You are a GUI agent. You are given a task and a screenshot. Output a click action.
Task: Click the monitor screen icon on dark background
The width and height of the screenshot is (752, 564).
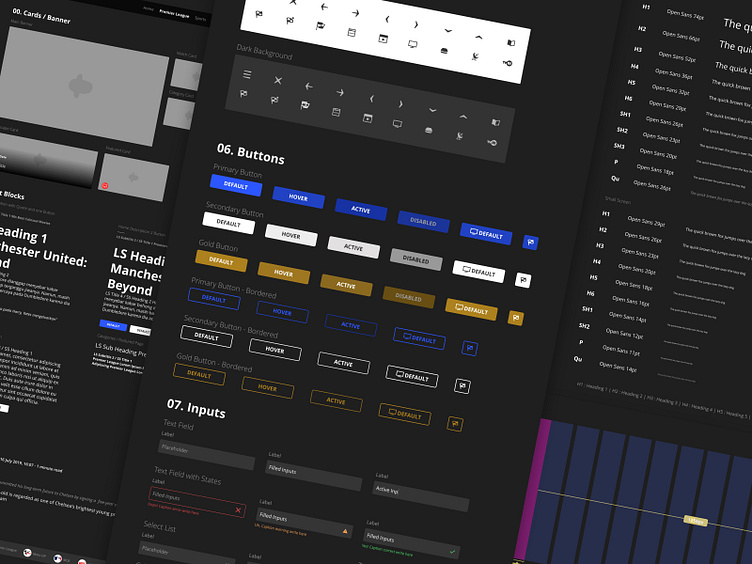(x=398, y=124)
